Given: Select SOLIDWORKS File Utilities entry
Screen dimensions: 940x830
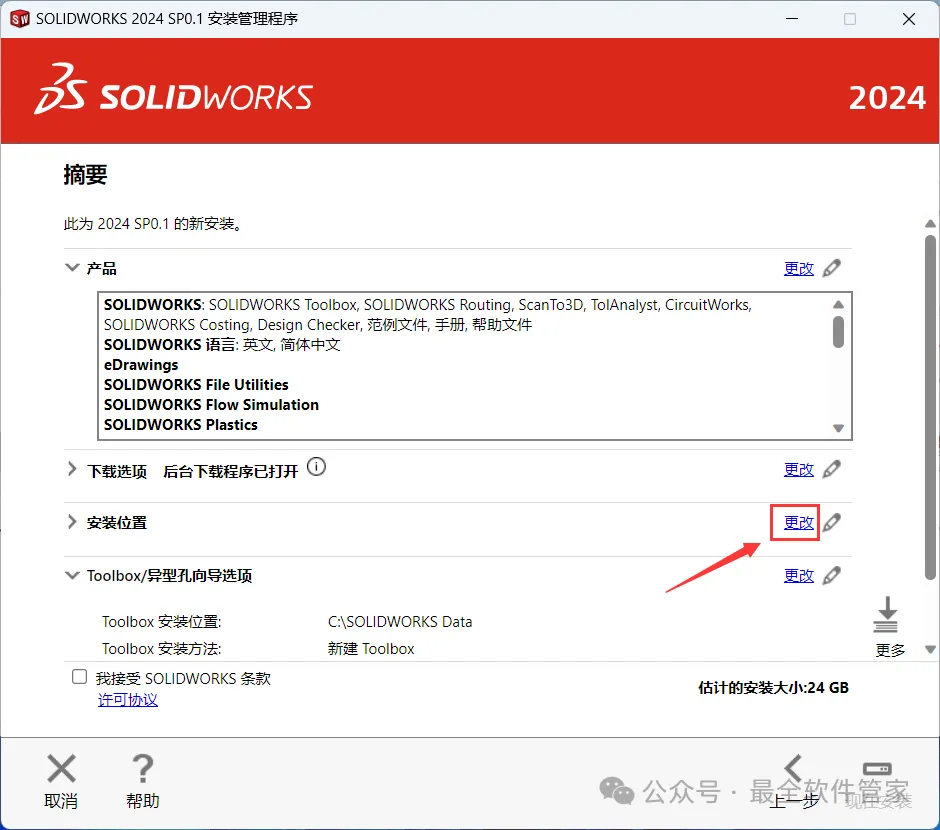Looking at the screenshot, I should pos(196,385).
